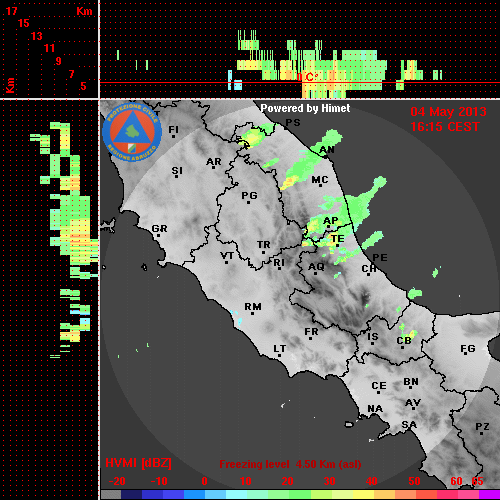Click the 0 C° freezing line marker
This screenshot has width=500, height=500.
click(307, 77)
